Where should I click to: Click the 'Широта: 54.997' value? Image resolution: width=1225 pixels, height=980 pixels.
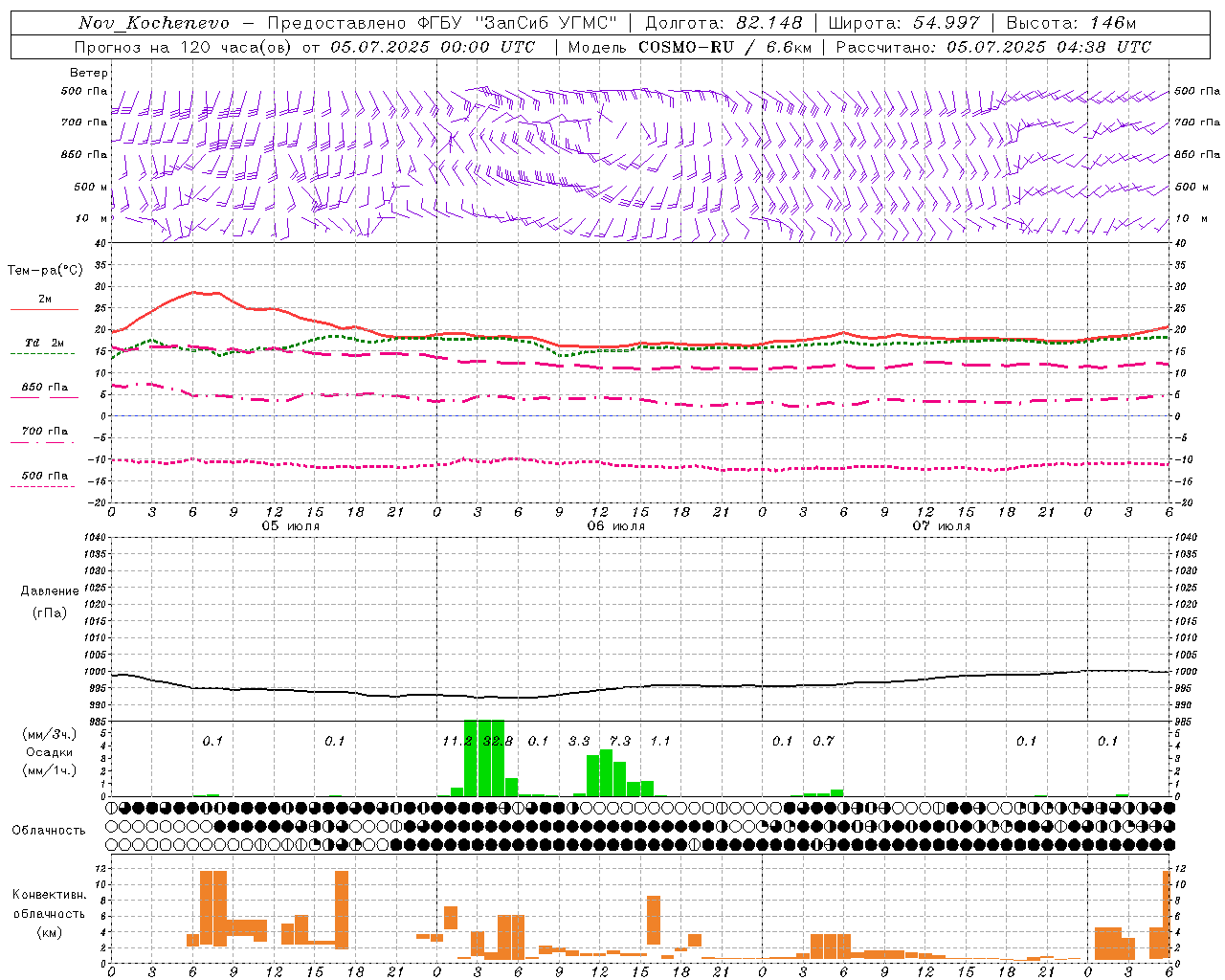[x=903, y=23]
